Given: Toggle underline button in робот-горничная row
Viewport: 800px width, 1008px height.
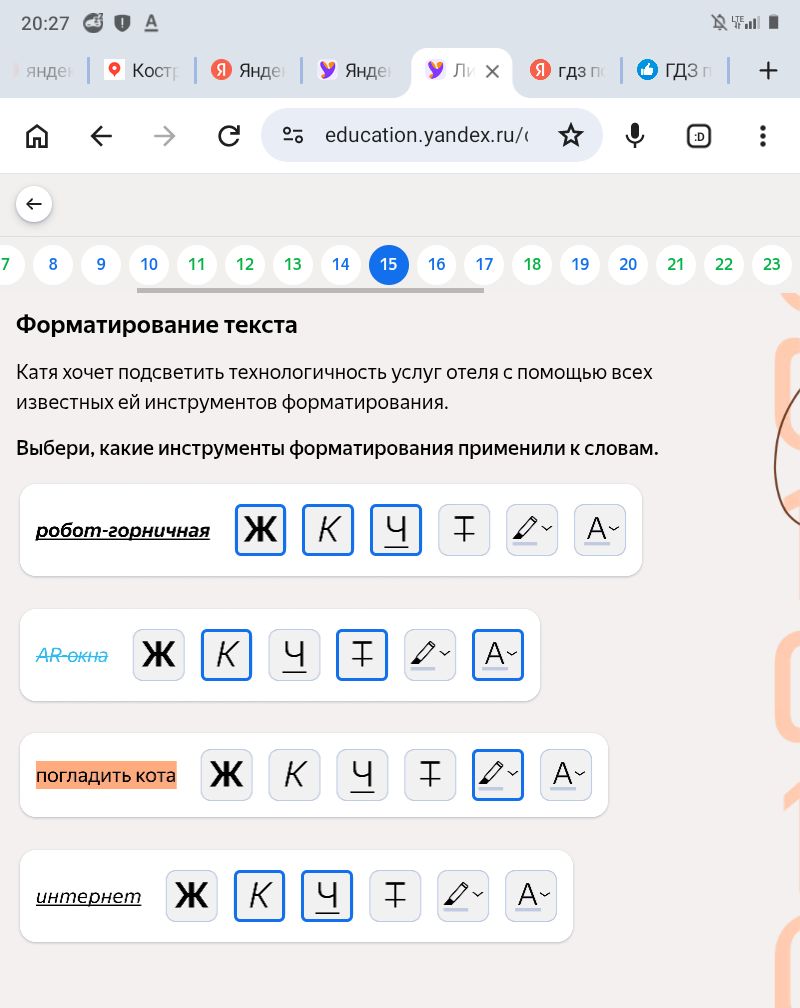Looking at the screenshot, I should 396,530.
